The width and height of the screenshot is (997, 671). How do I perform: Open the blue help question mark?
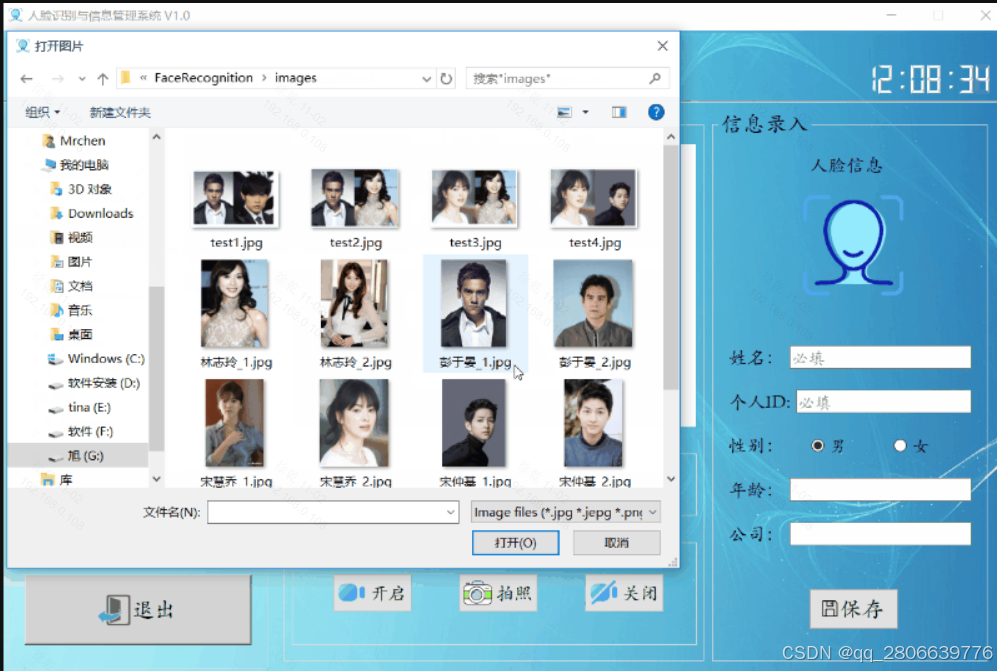point(656,113)
